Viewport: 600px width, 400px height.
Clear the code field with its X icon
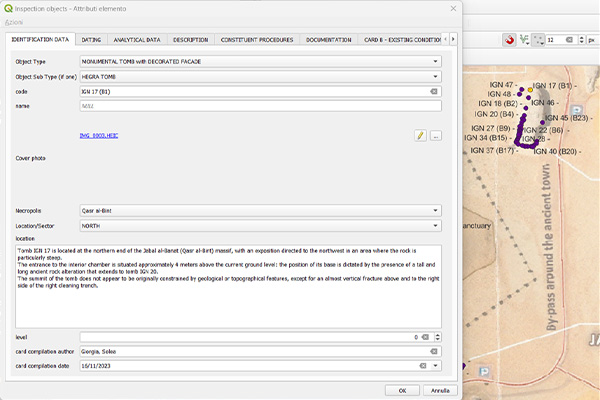point(435,91)
